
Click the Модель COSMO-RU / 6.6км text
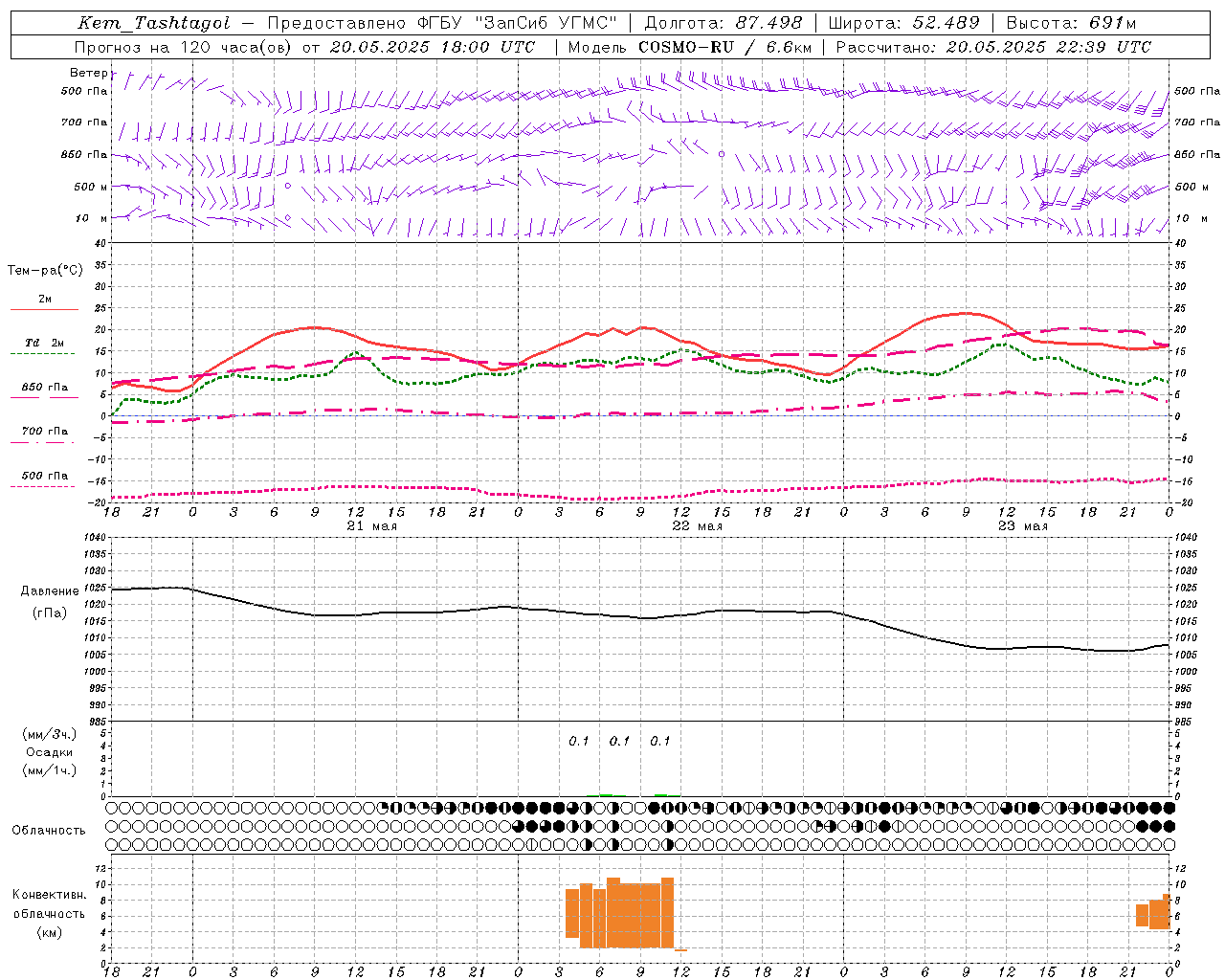690,47
